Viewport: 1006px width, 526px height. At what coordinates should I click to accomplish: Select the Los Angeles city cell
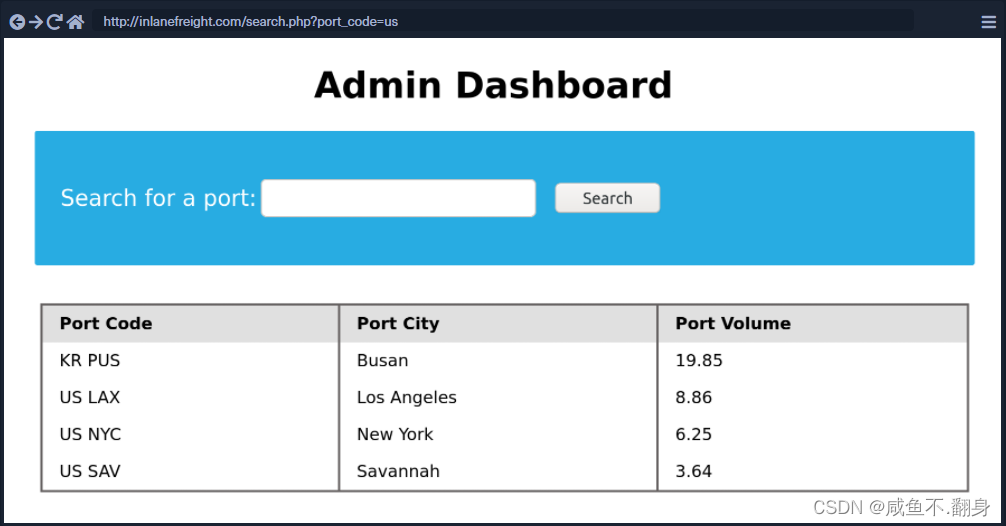(x=407, y=397)
